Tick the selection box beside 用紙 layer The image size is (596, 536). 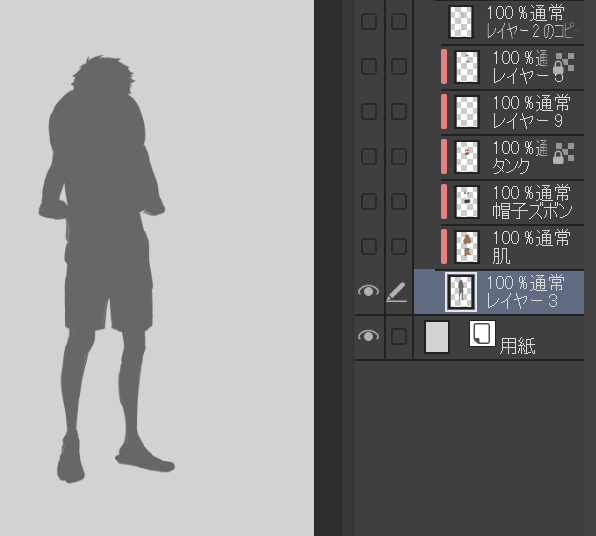point(399,336)
